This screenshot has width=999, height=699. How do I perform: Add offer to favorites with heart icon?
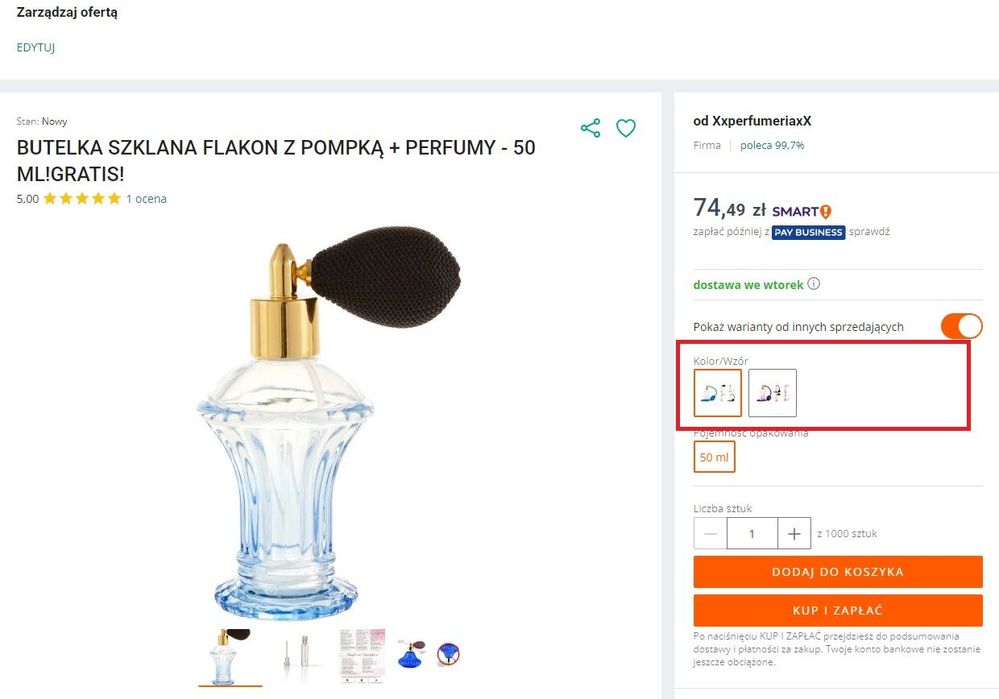tap(626, 128)
